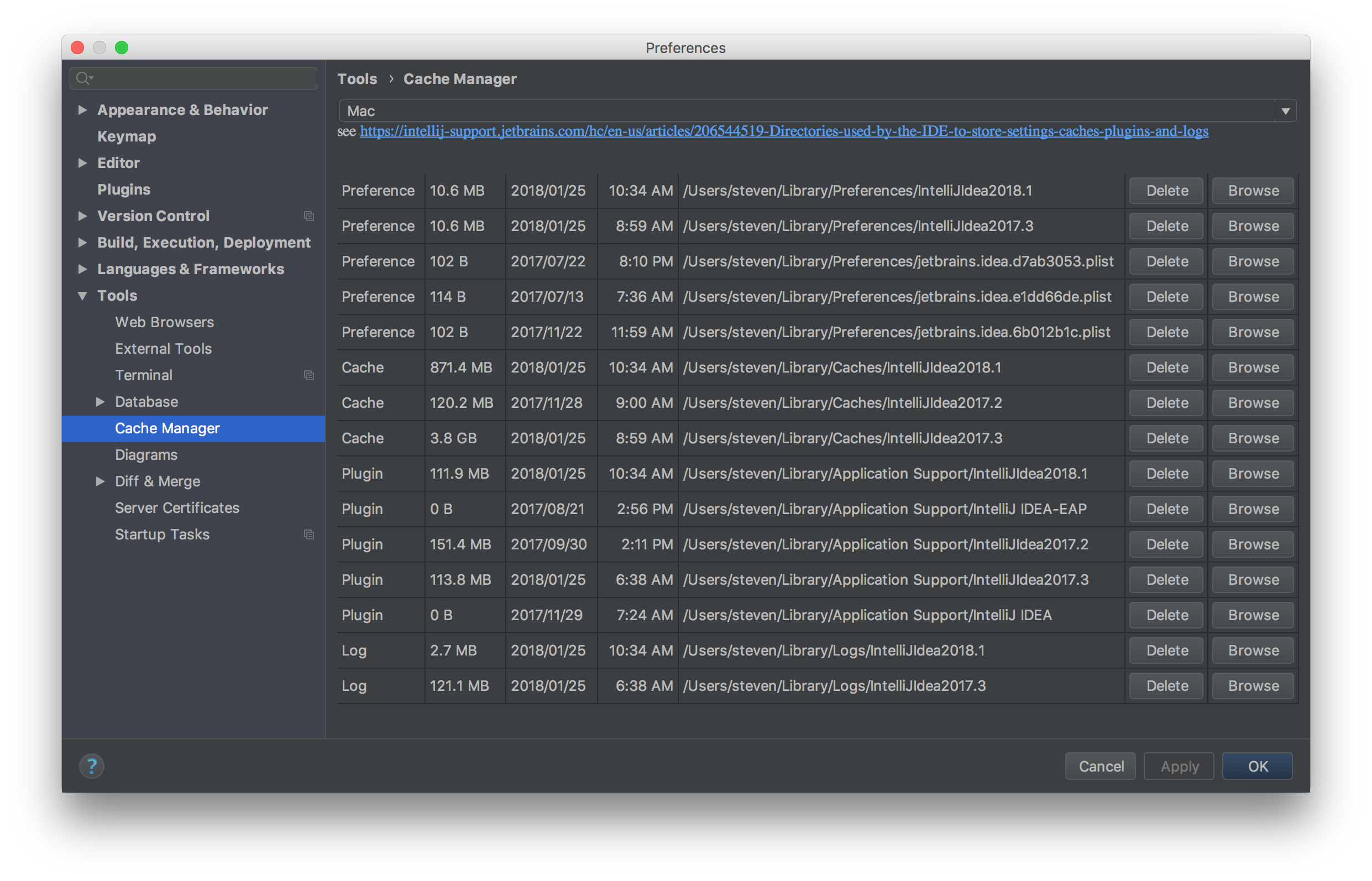The height and width of the screenshot is (881, 1372).
Task: Open the JetBrains support article link
Action: coord(784,131)
